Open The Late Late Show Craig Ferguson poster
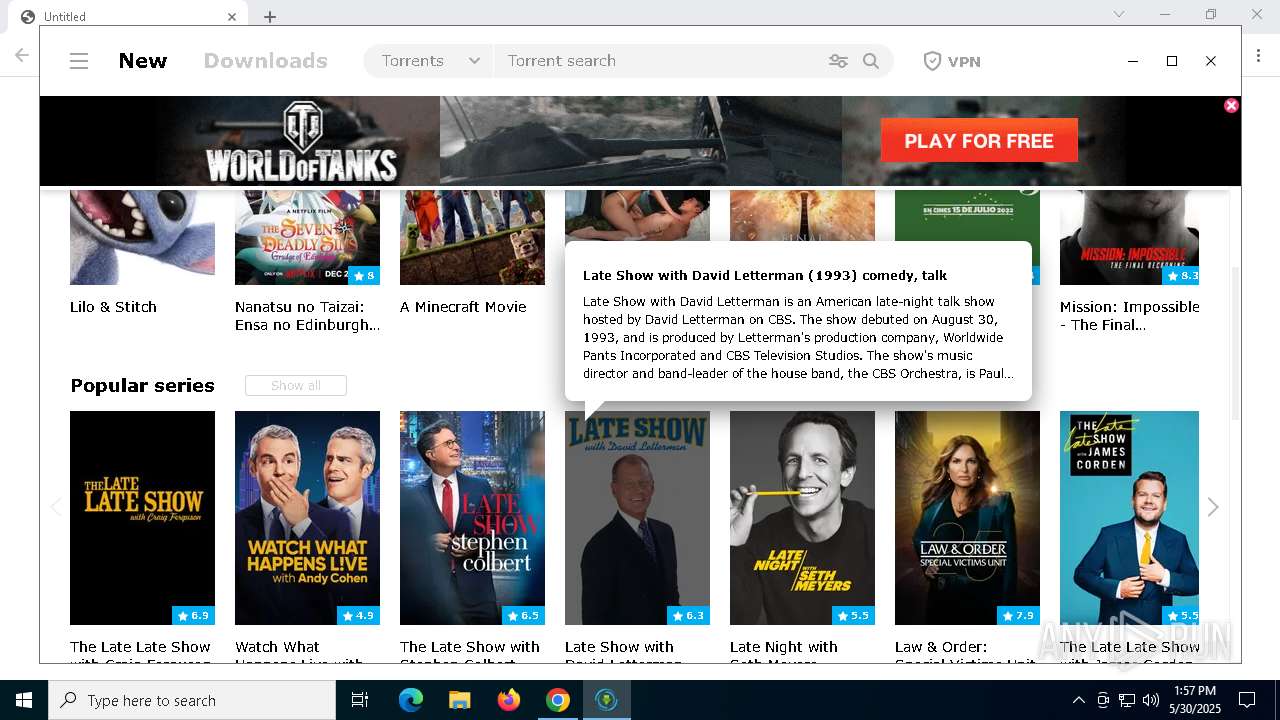Viewport: 1280px width, 720px height. pos(142,518)
